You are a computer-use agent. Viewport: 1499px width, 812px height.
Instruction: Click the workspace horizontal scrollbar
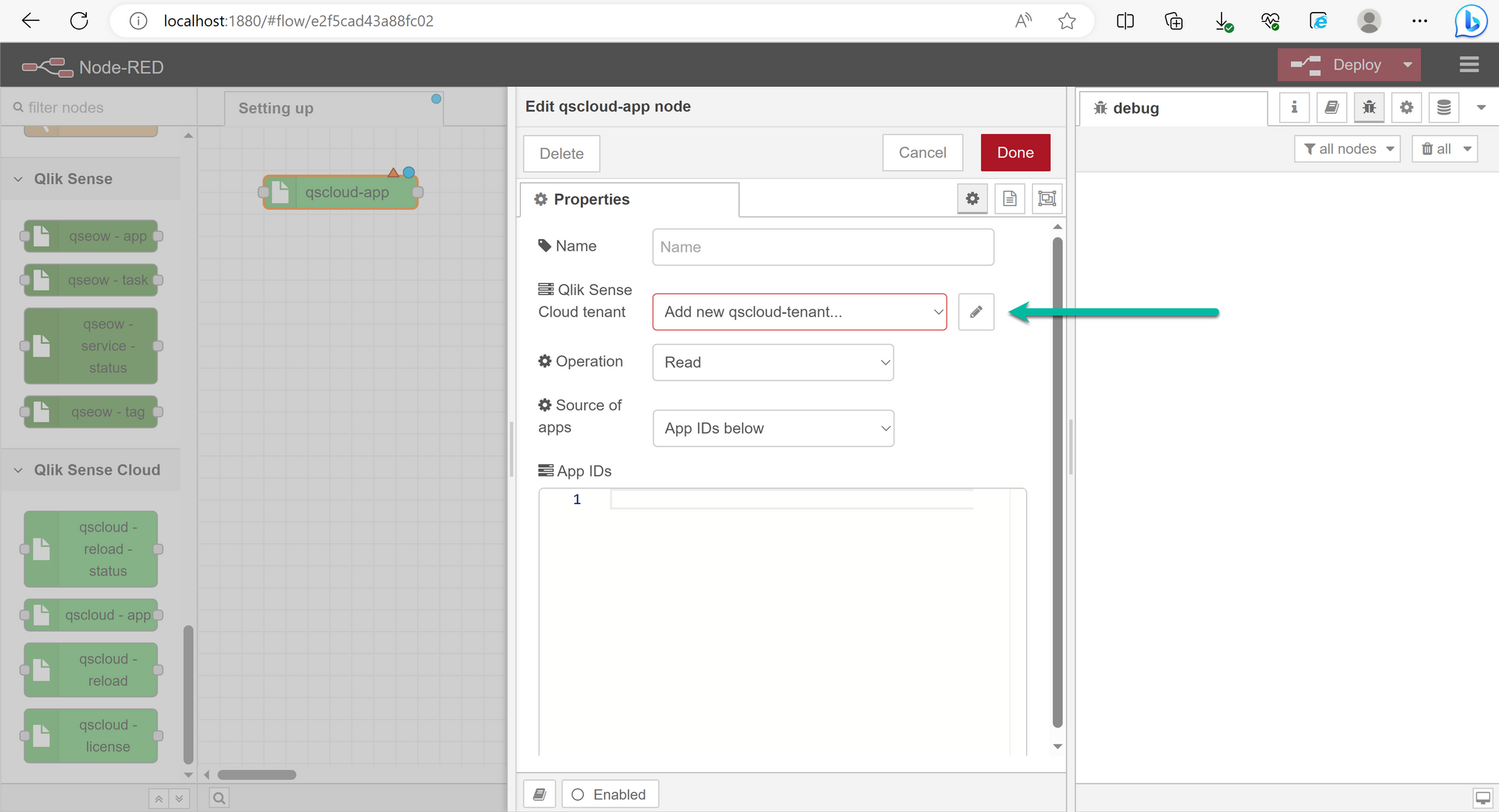[x=257, y=775]
